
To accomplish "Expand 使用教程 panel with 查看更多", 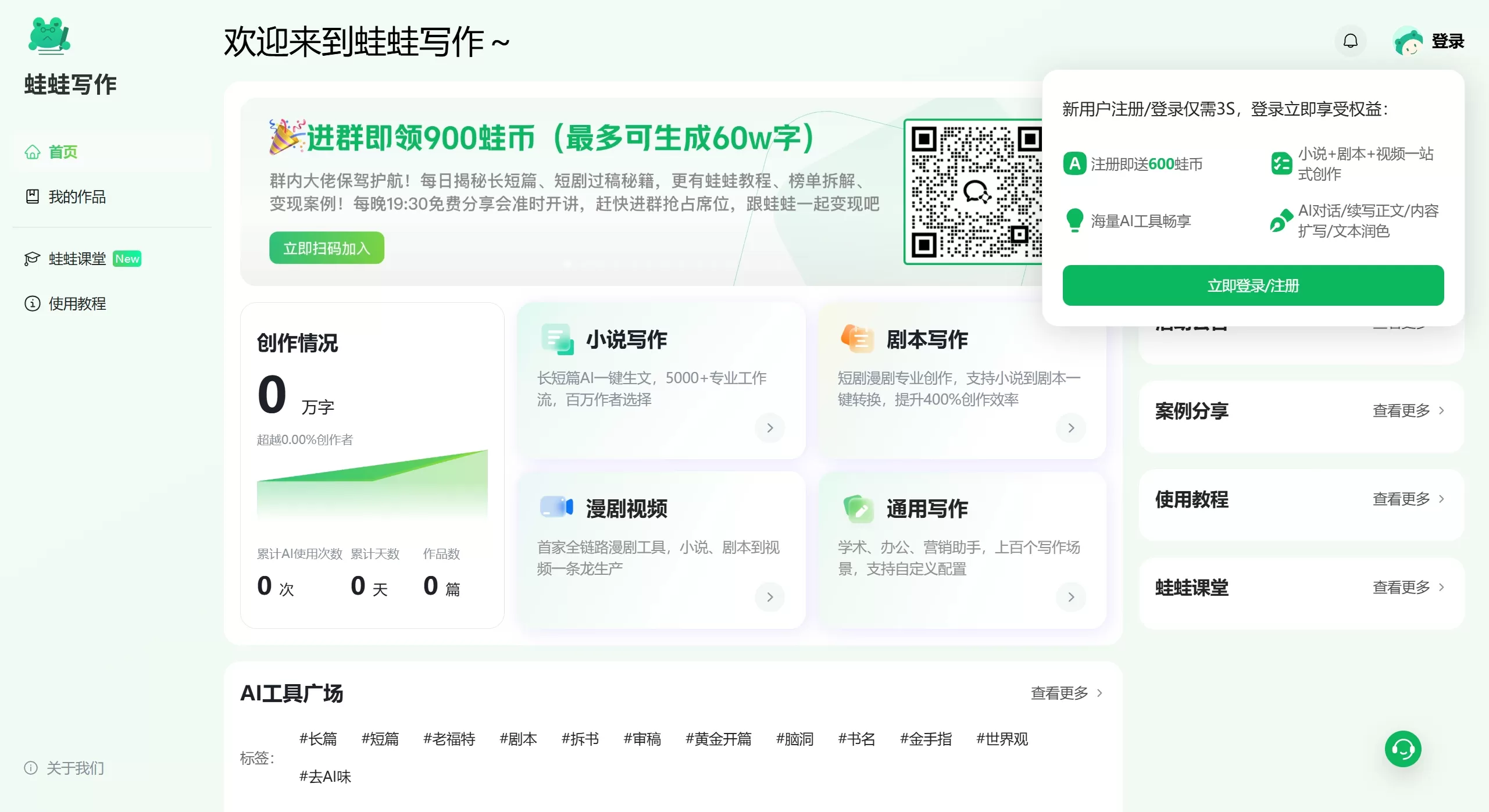I will point(1409,499).
